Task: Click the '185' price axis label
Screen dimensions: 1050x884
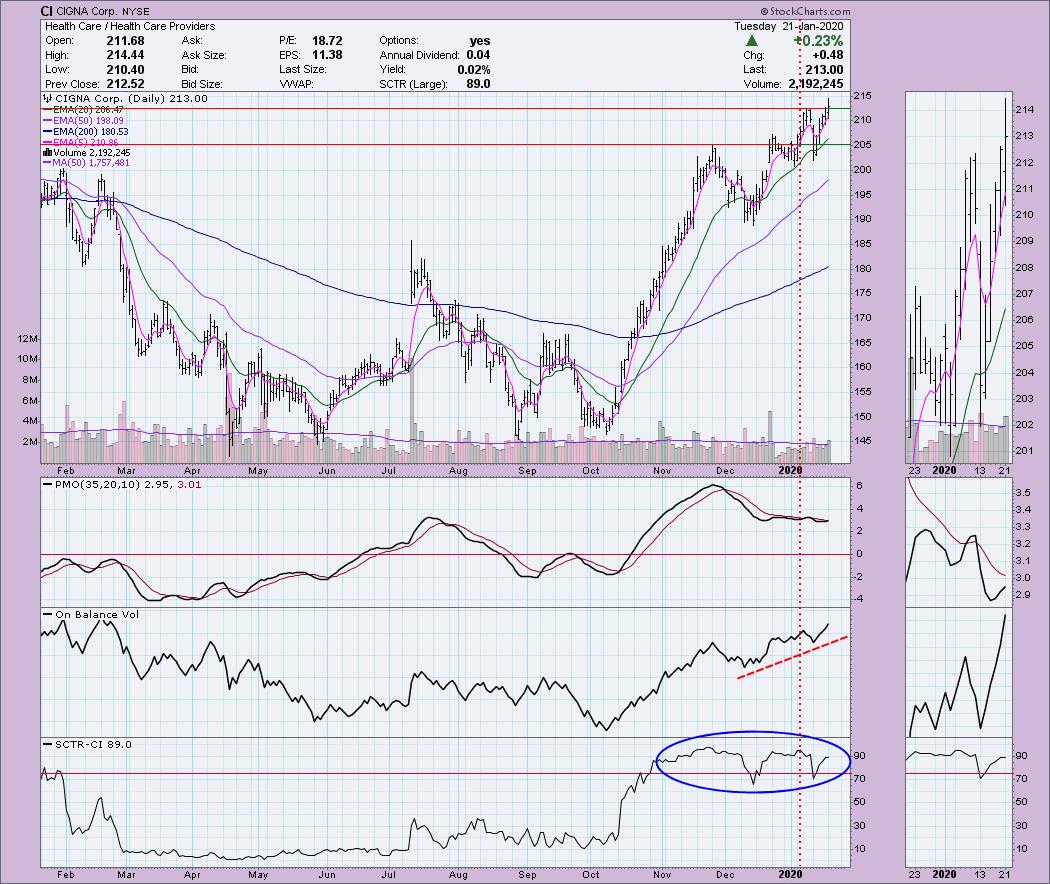Action: coord(862,243)
